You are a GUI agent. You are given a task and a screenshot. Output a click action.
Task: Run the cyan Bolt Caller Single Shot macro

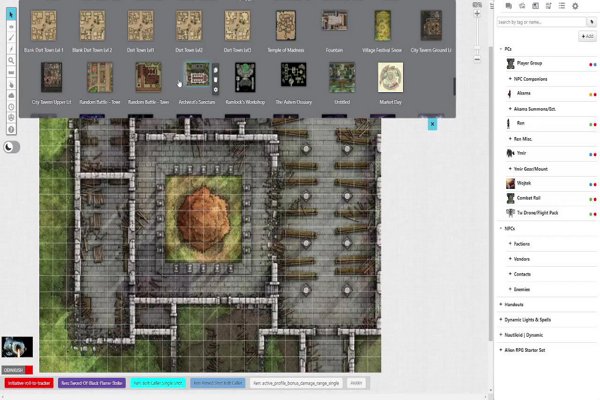click(x=158, y=383)
